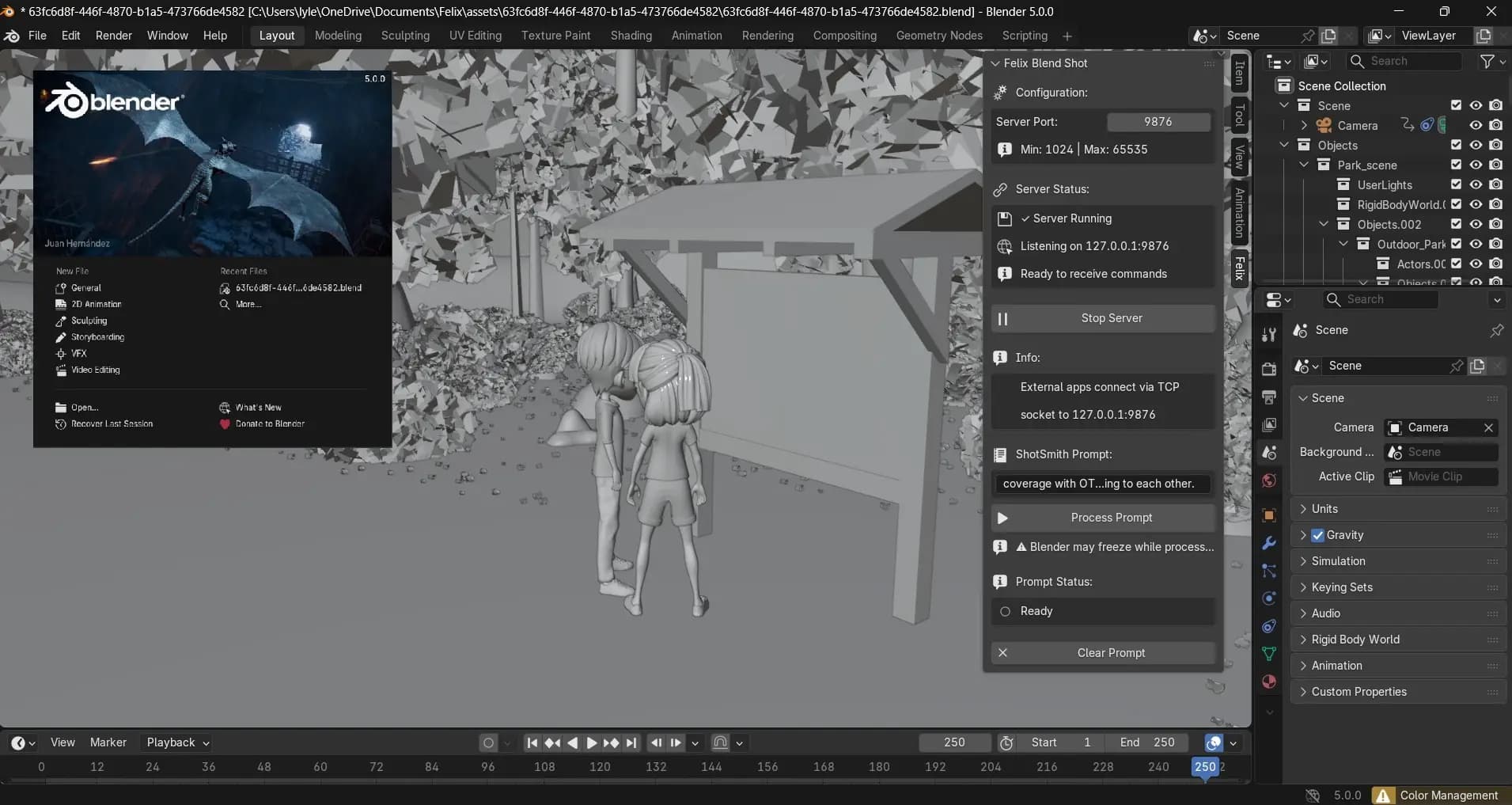This screenshot has height=805, width=1512.
Task: Switch to the Shading workspace tab
Action: 631,36
